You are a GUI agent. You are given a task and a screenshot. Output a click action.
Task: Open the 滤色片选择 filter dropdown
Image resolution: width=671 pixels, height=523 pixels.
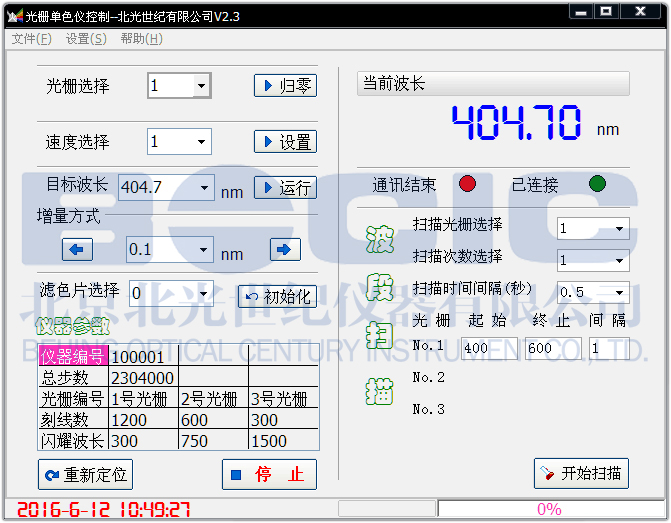coord(204,294)
